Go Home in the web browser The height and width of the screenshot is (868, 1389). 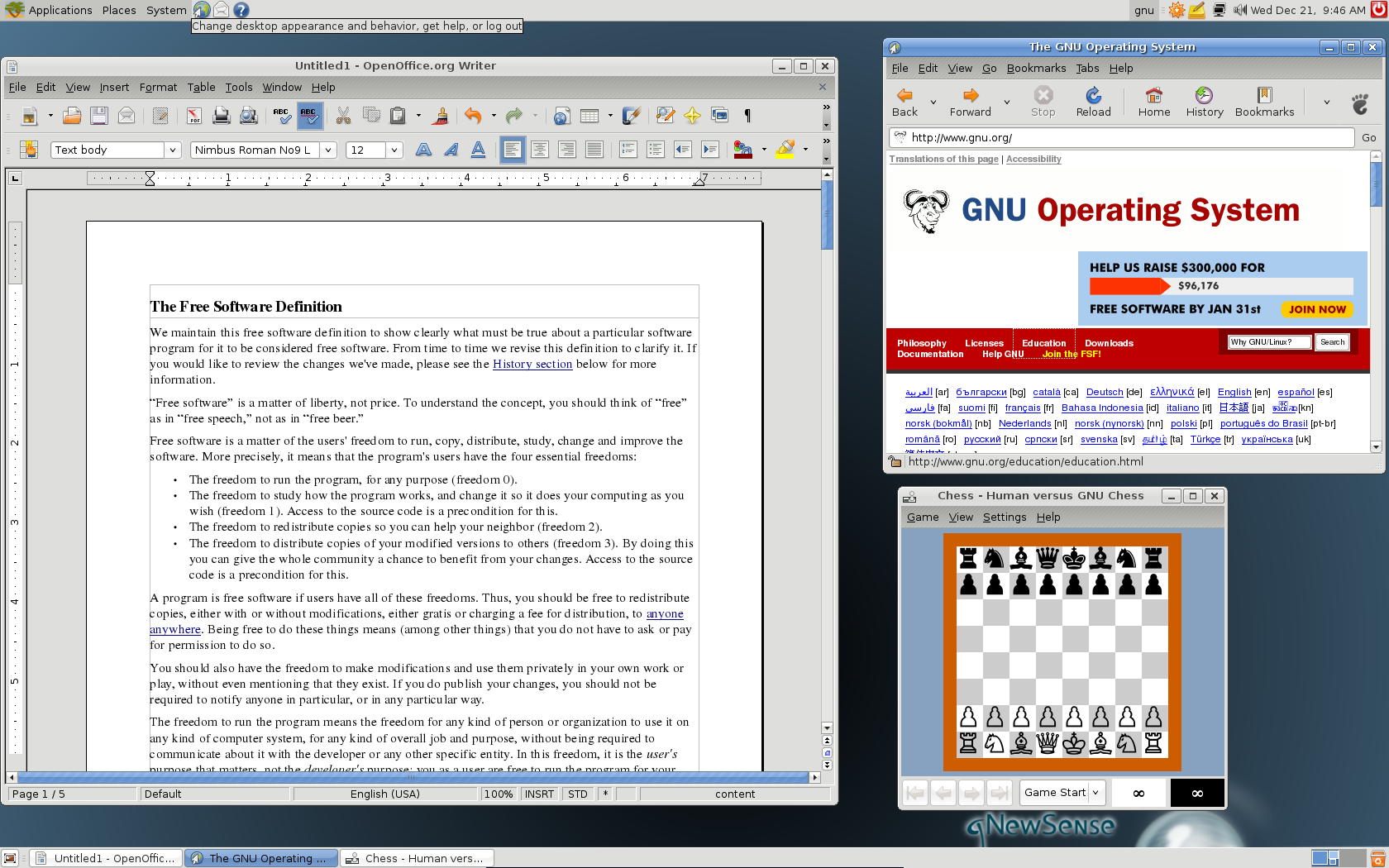click(1154, 103)
